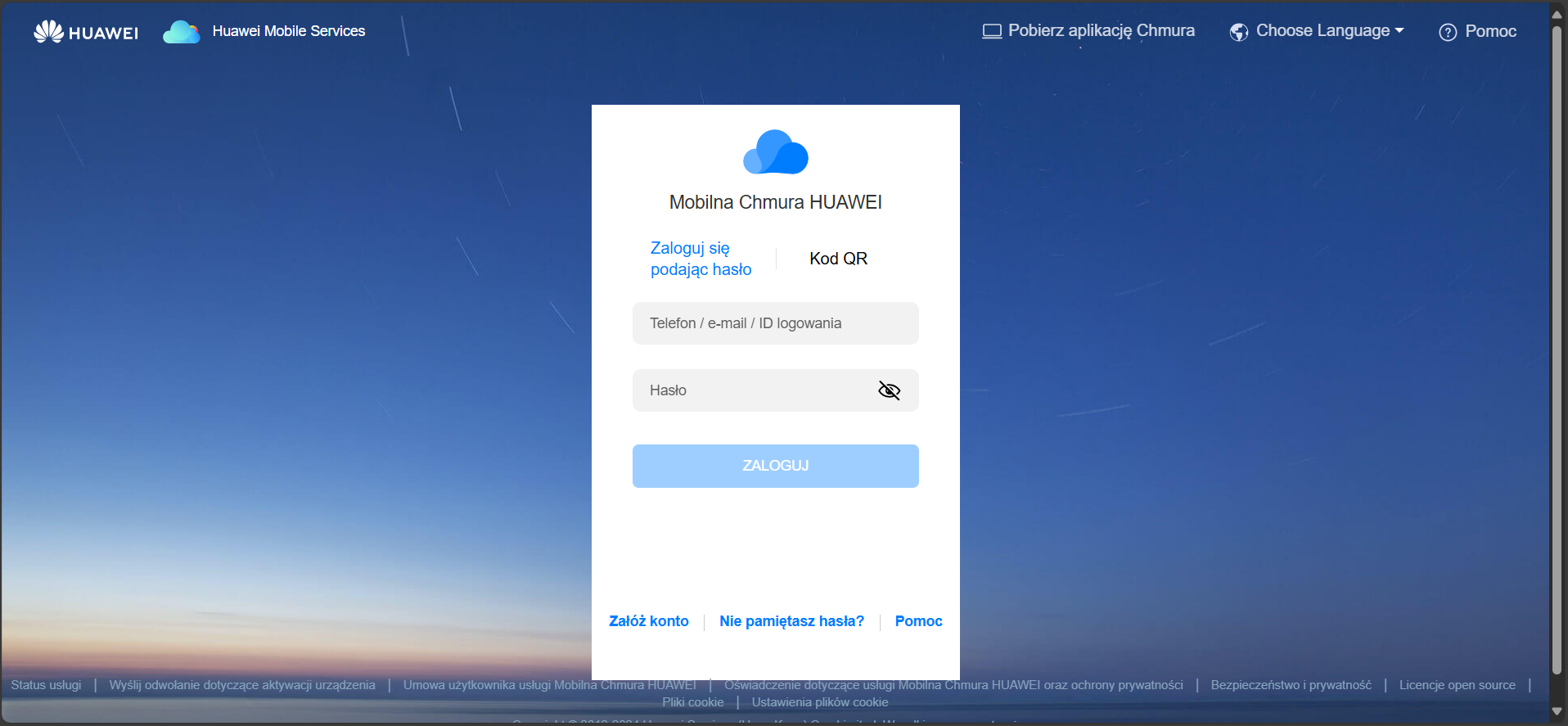The height and width of the screenshot is (726, 1568).
Task: Switch to the Kod QR tab
Action: (838, 259)
